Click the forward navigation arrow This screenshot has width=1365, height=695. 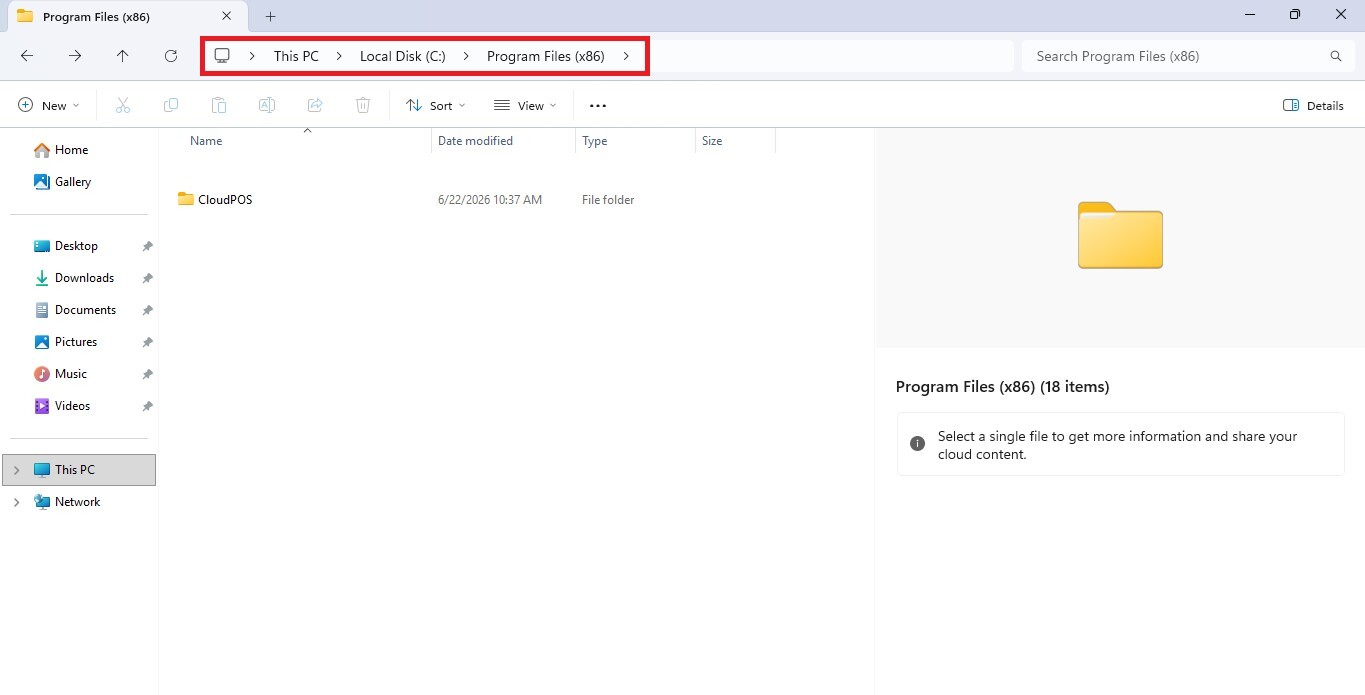(x=75, y=56)
